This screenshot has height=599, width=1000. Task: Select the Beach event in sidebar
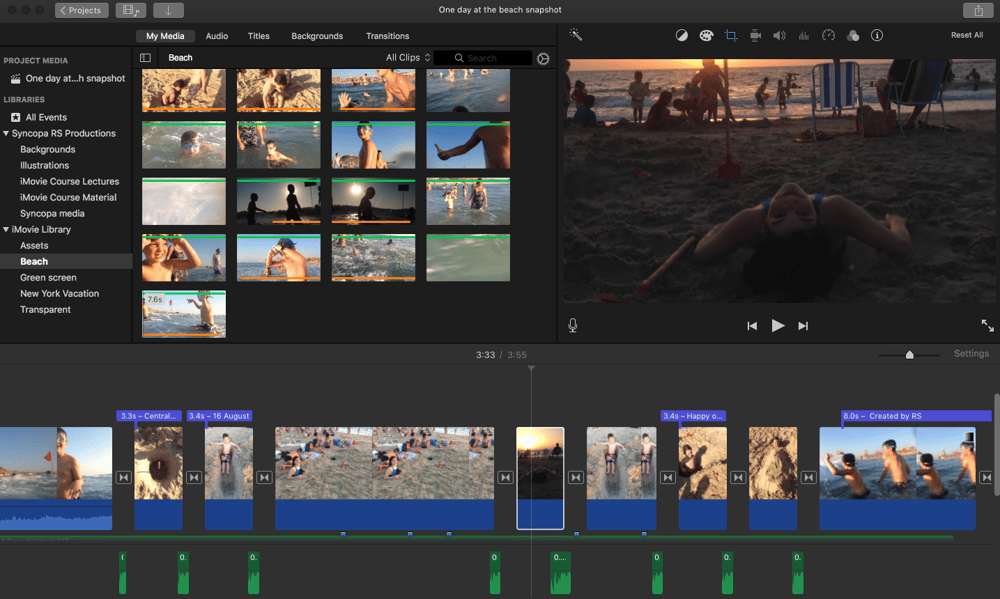(x=66, y=262)
